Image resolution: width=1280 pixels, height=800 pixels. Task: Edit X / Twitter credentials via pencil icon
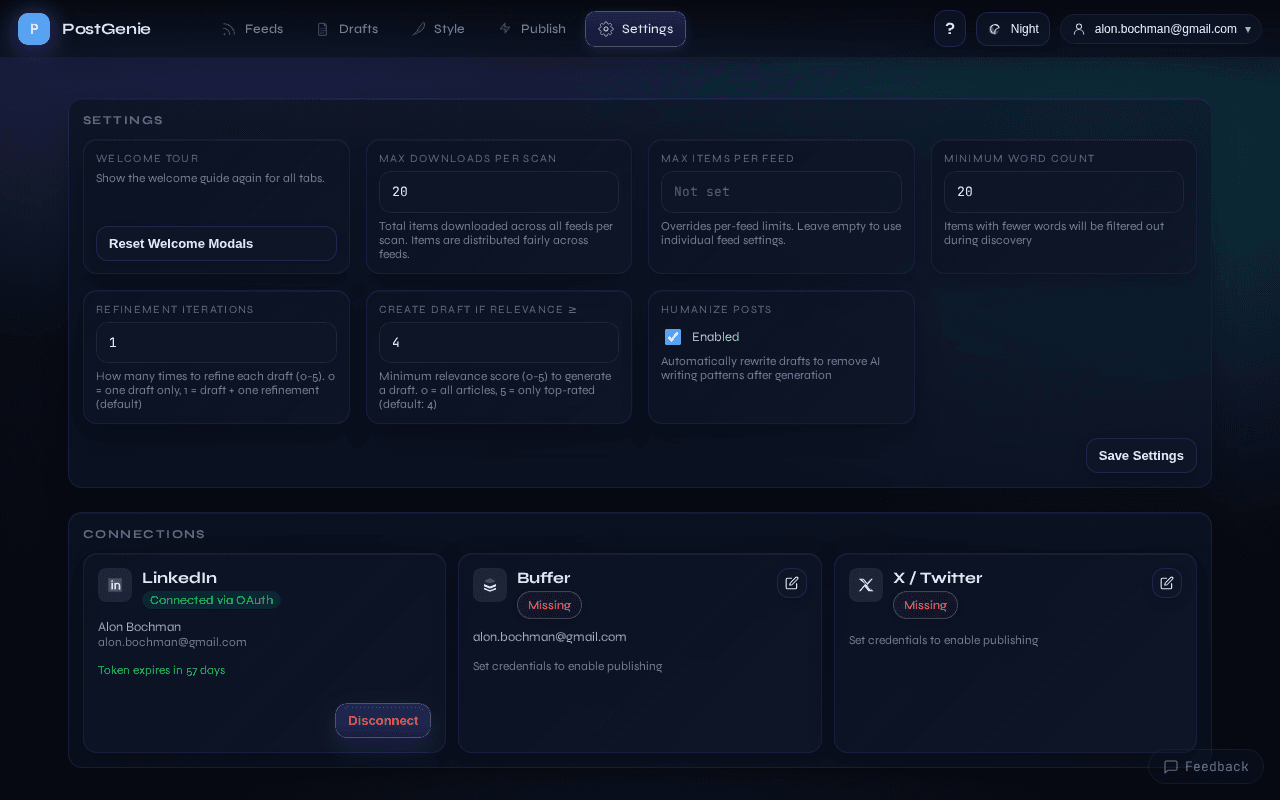(1166, 582)
